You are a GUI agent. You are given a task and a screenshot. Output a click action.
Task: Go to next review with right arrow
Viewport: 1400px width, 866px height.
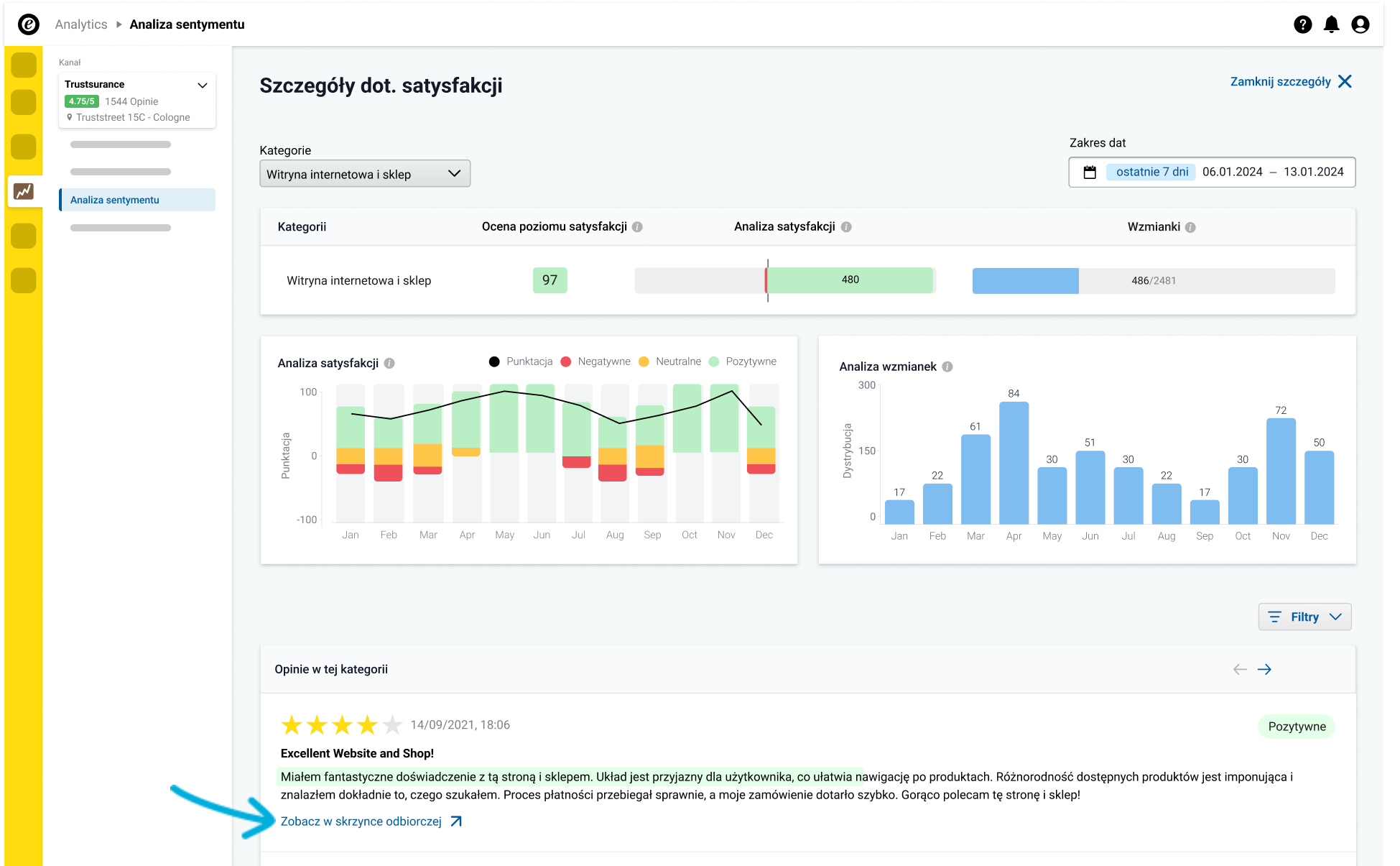(1264, 669)
